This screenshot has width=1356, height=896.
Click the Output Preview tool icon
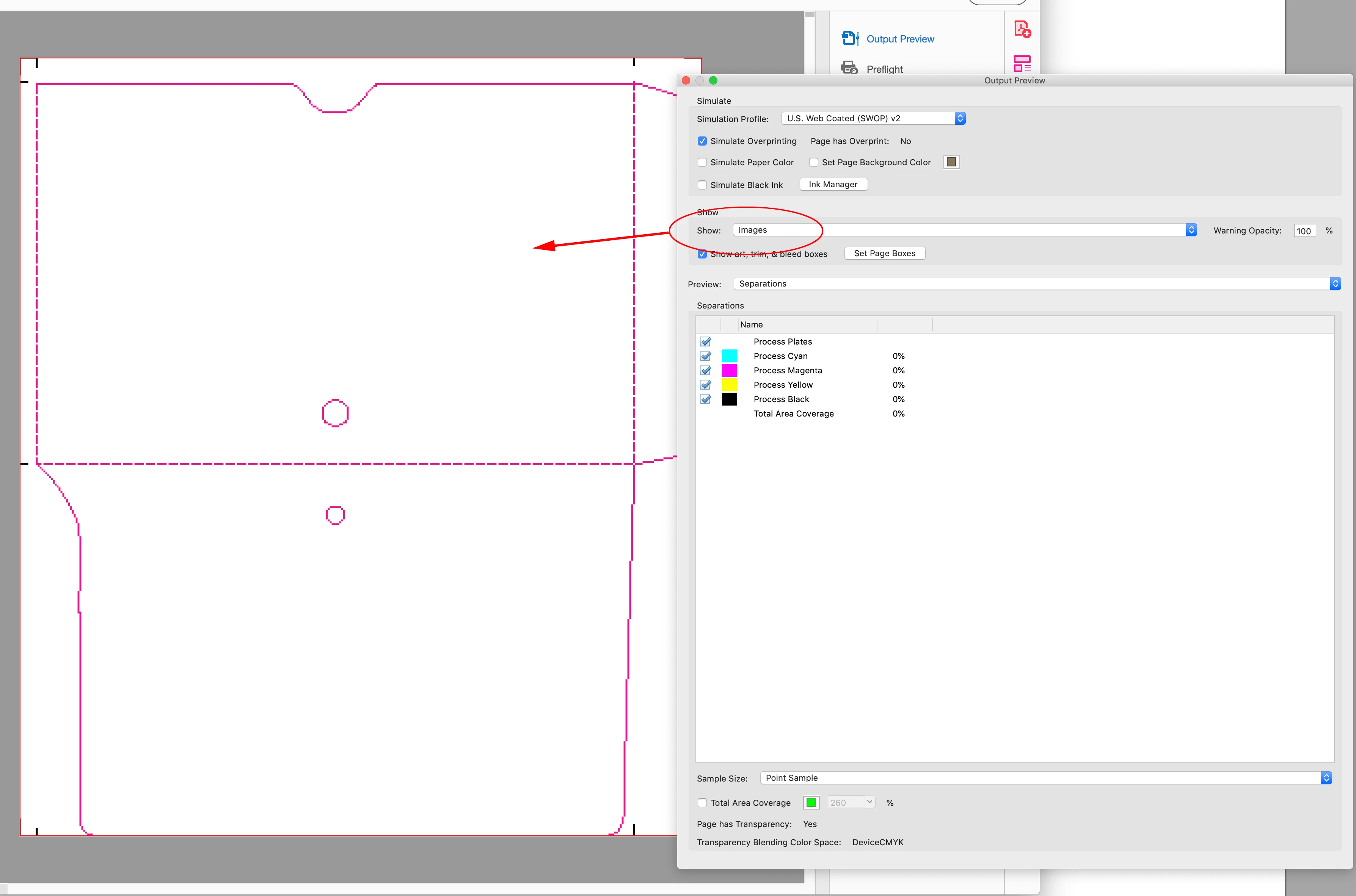(849, 38)
